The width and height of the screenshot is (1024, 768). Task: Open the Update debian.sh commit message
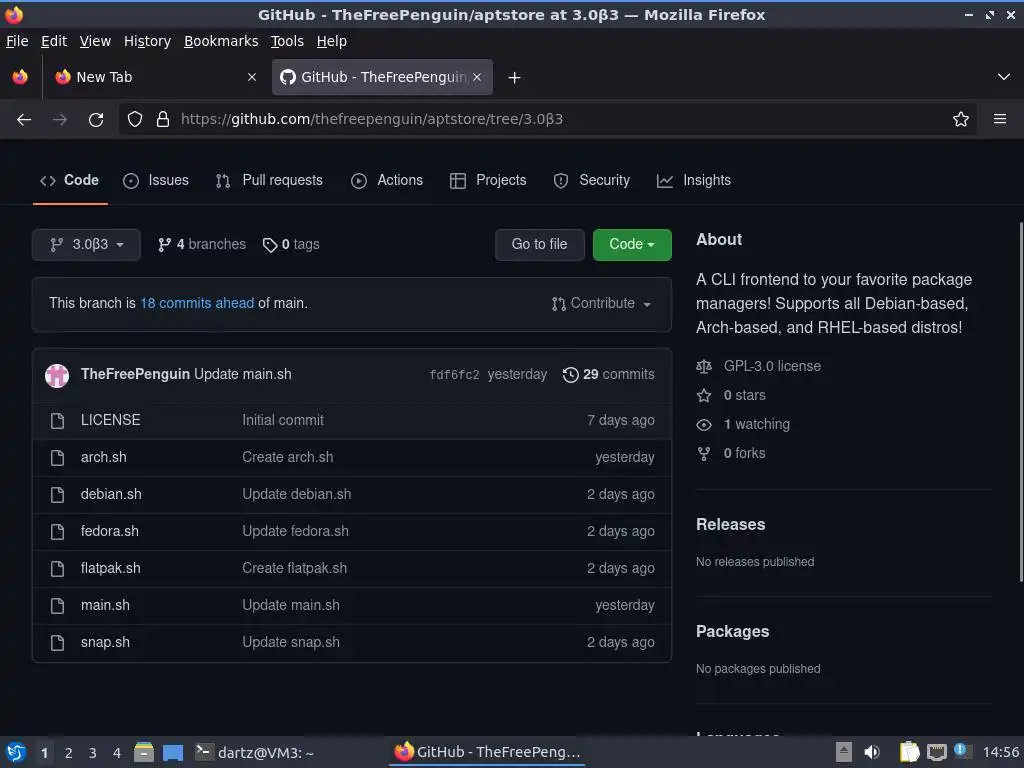click(x=296, y=494)
